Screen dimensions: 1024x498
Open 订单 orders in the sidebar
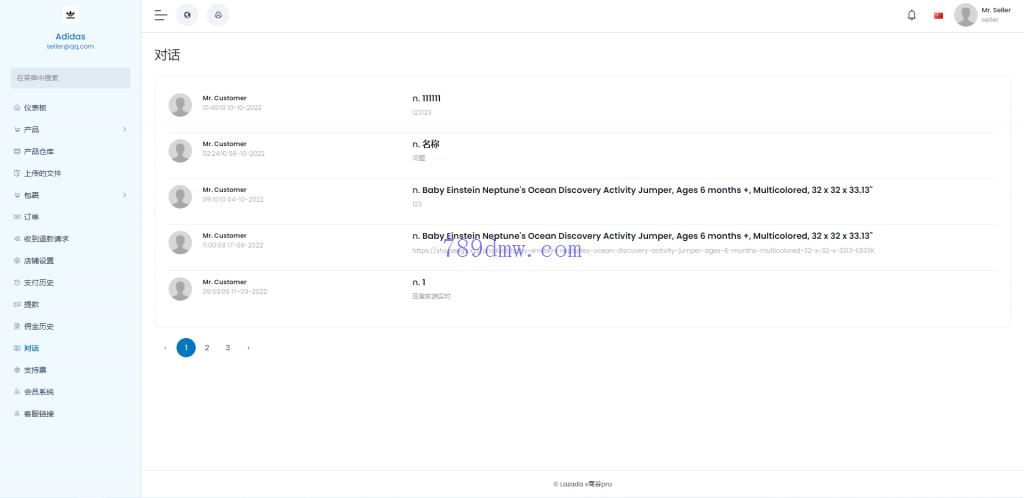pyautogui.click(x=31, y=217)
